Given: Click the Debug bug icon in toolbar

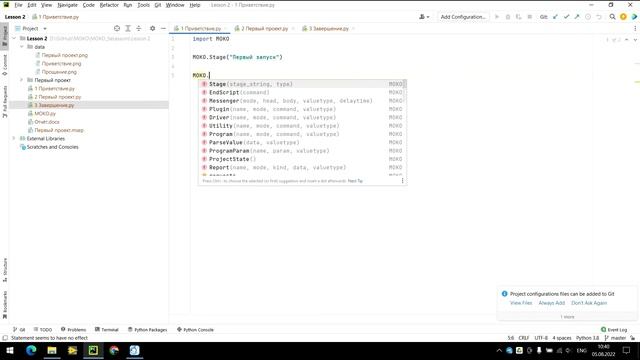Looking at the screenshot, I should (x=508, y=17).
